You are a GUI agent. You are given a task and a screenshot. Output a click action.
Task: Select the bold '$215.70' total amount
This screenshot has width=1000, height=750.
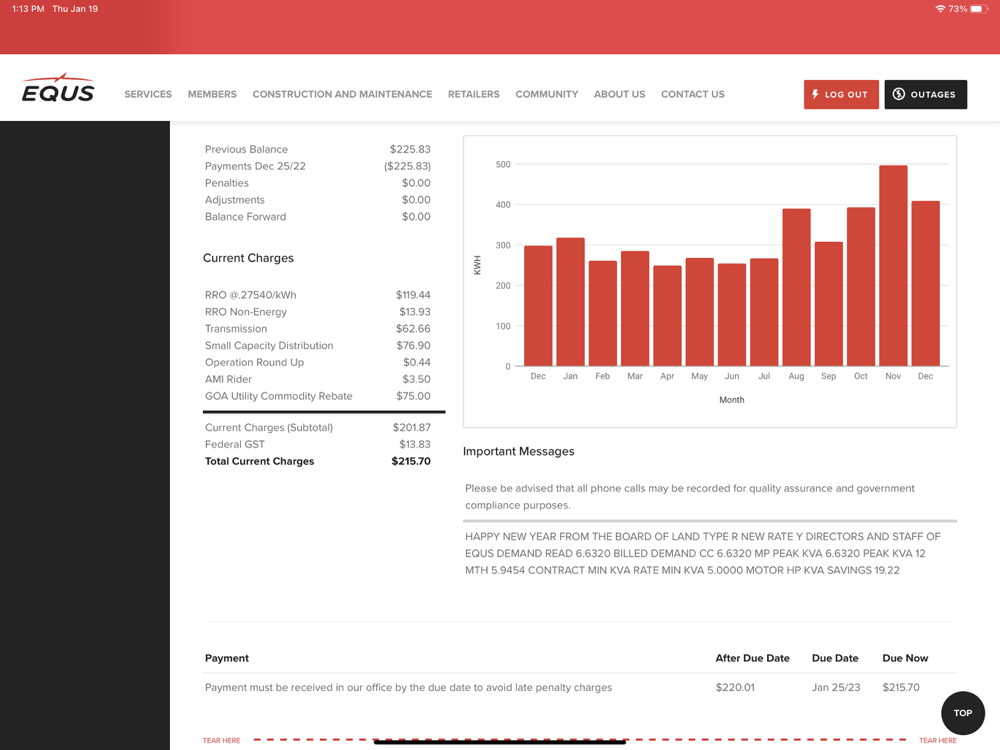coord(411,461)
